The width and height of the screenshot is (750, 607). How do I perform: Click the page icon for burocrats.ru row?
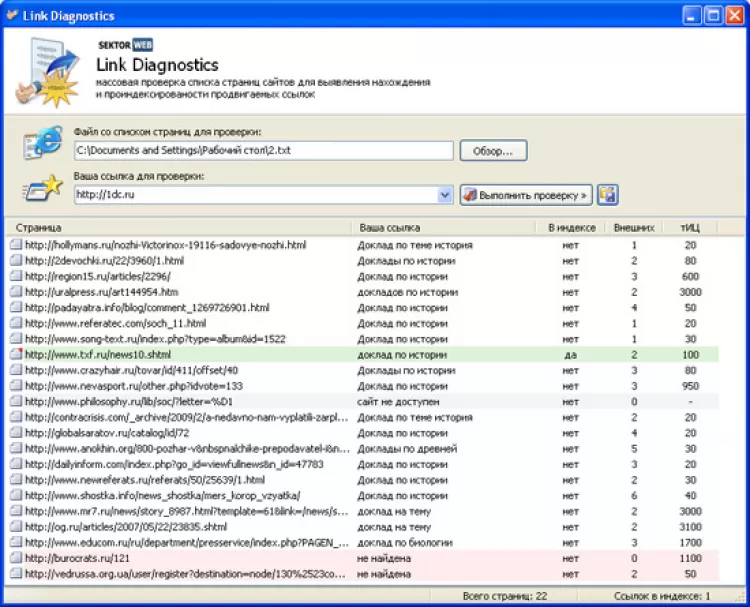[x=16, y=558]
